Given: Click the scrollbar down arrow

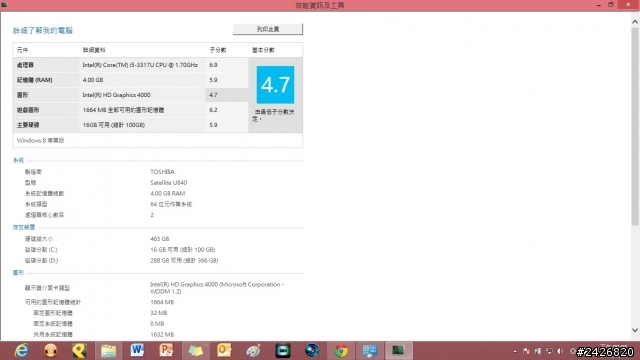Looking at the screenshot, I should 635,330.
